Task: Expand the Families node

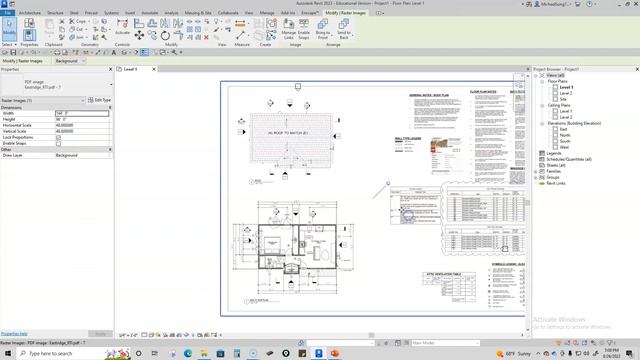Action: (x=536, y=171)
